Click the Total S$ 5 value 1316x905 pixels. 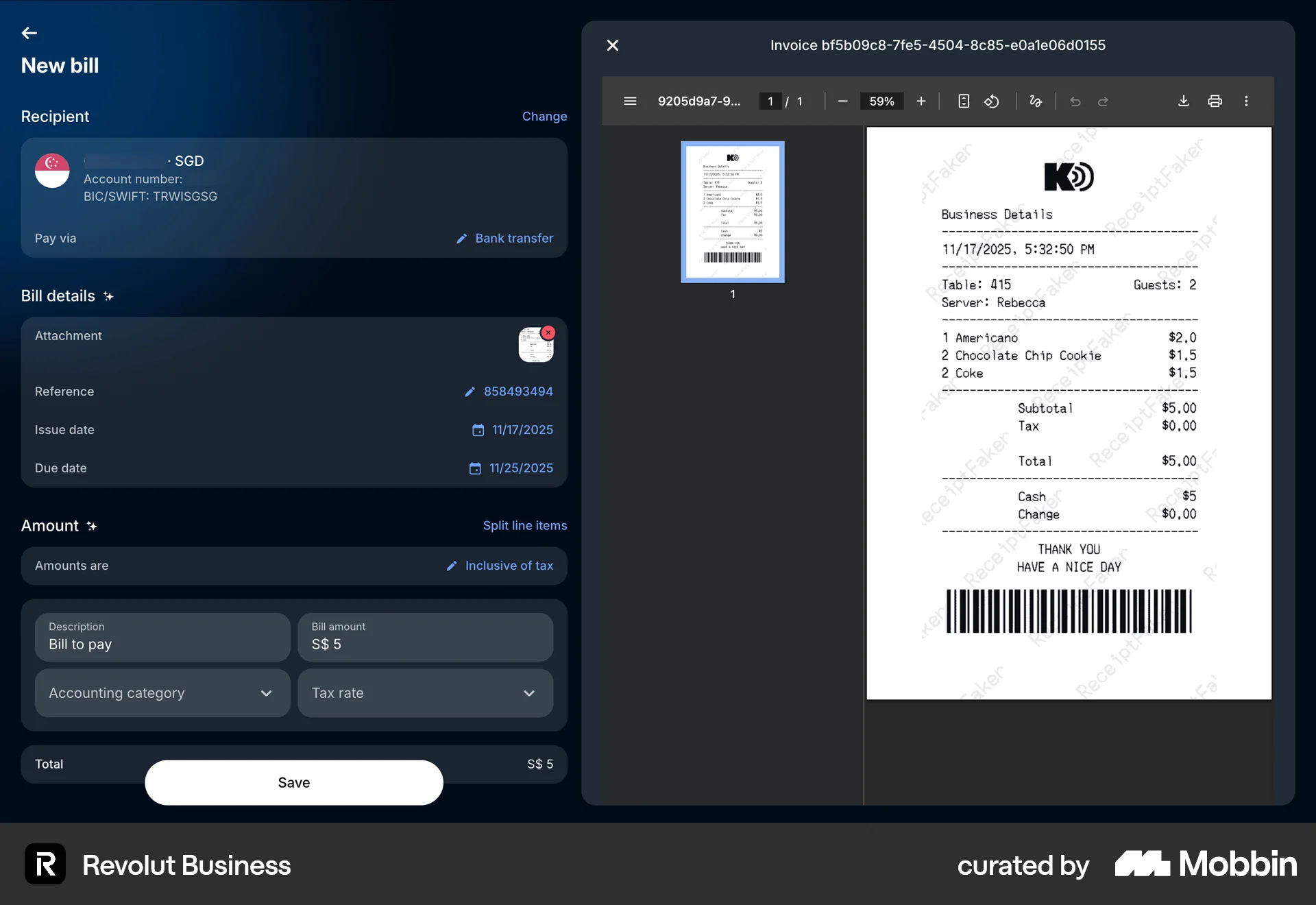pyautogui.click(x=540, y=764)
